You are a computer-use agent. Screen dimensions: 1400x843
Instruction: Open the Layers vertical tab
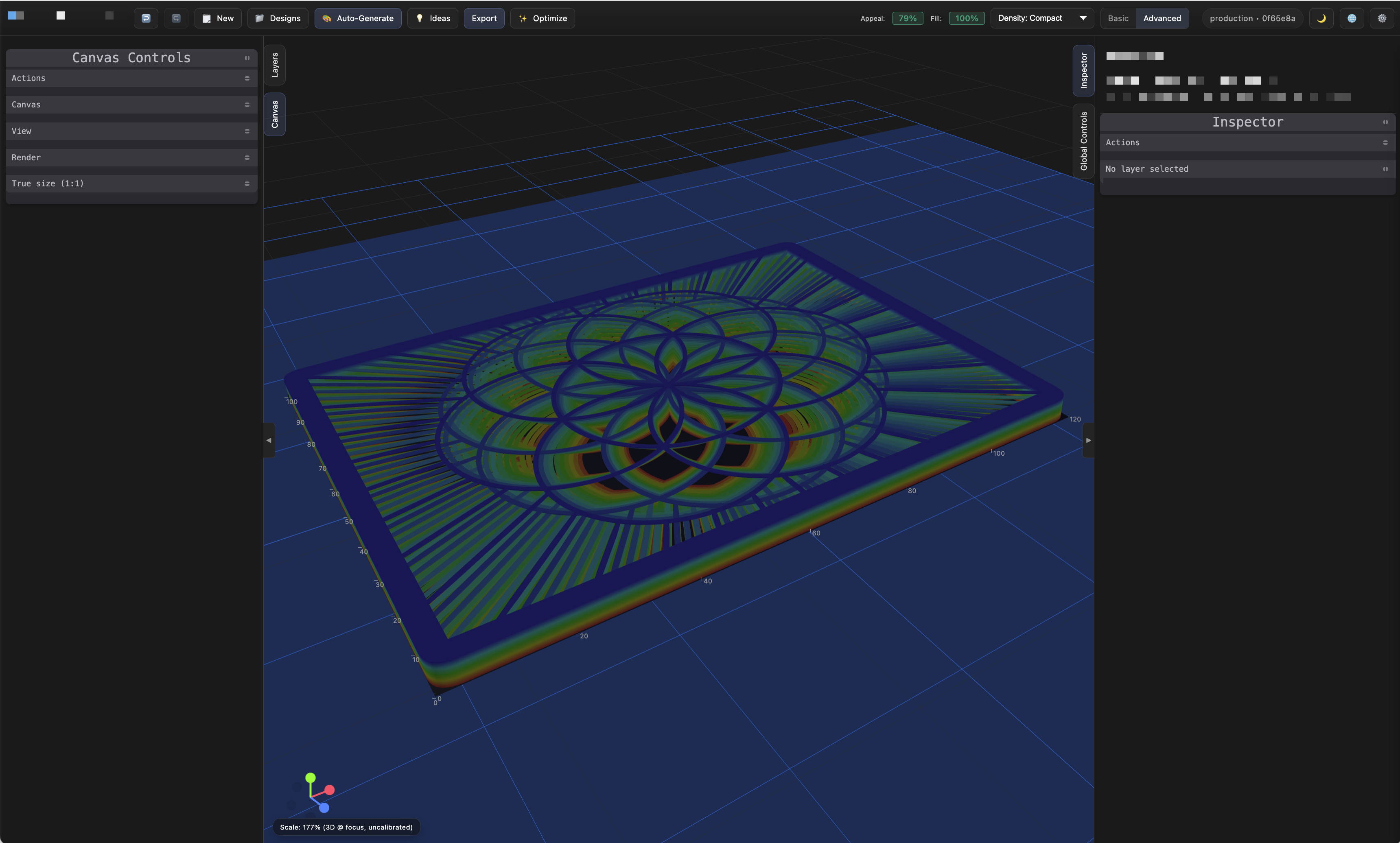(x=275, y=65)
